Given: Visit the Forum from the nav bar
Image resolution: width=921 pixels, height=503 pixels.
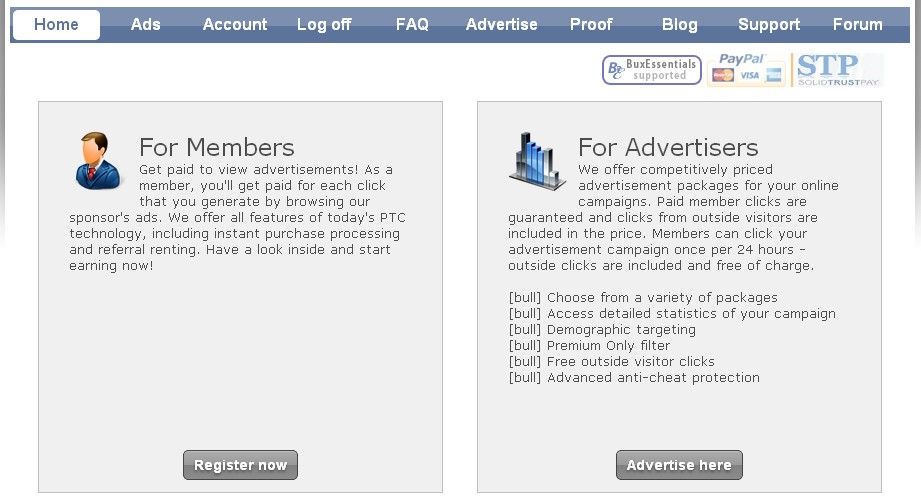Looking at the screenshot, I should click(x=858, y=25).
